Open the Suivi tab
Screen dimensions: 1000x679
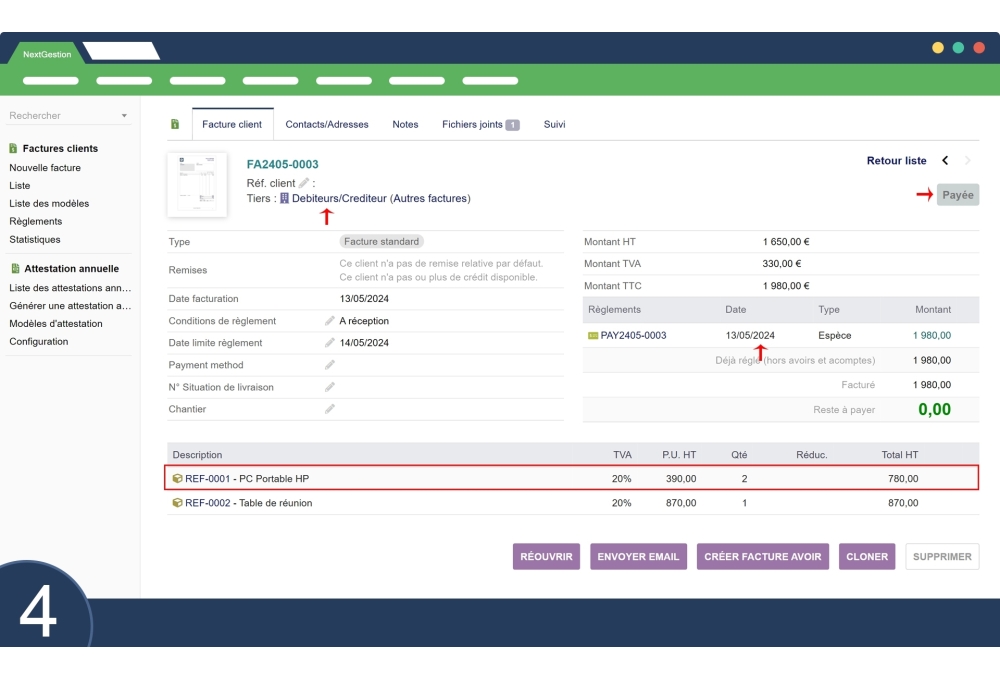click(554, 125)
